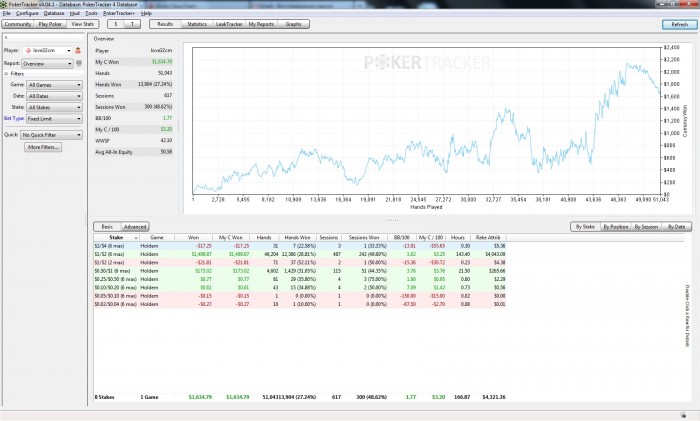Open the Tools menu
The image size is (700, 421).
click(x=91, y=13)
